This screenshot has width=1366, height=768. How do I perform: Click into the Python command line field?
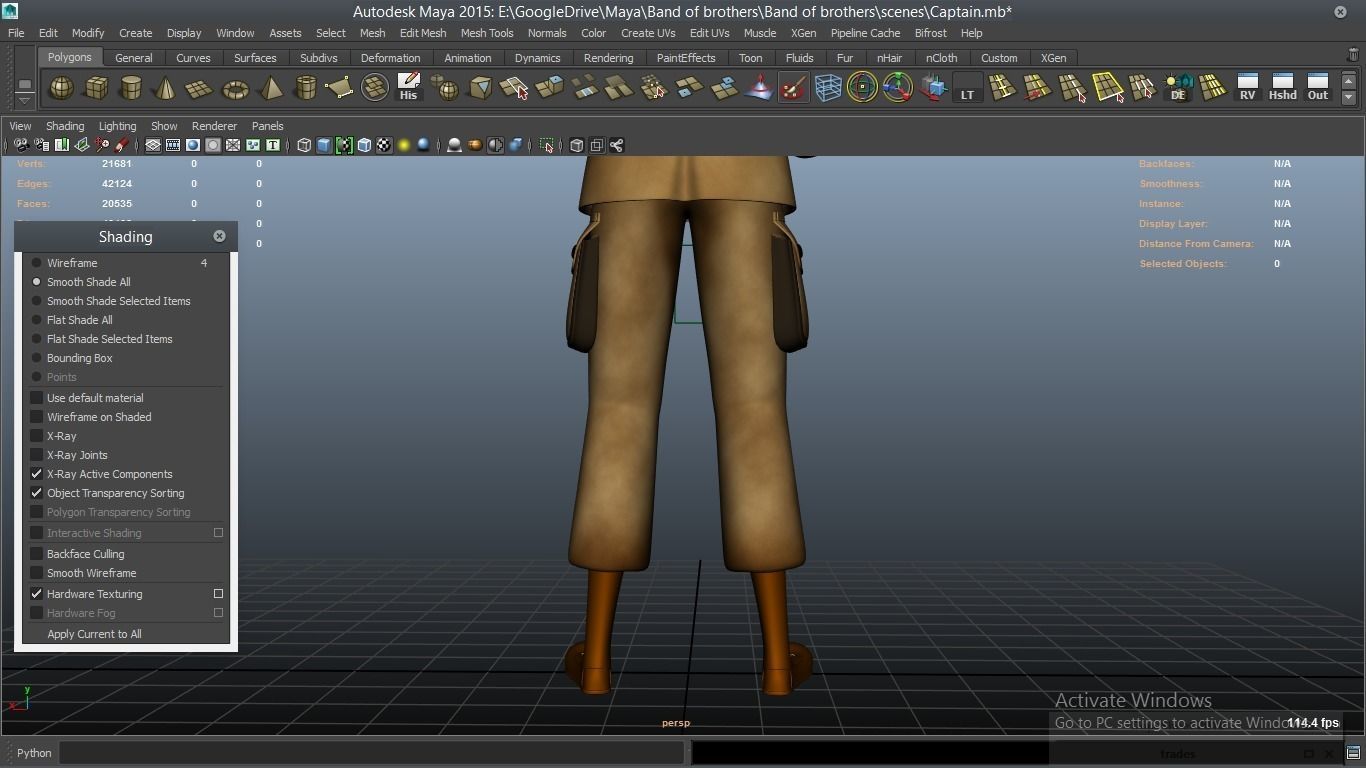coord(371,753)
